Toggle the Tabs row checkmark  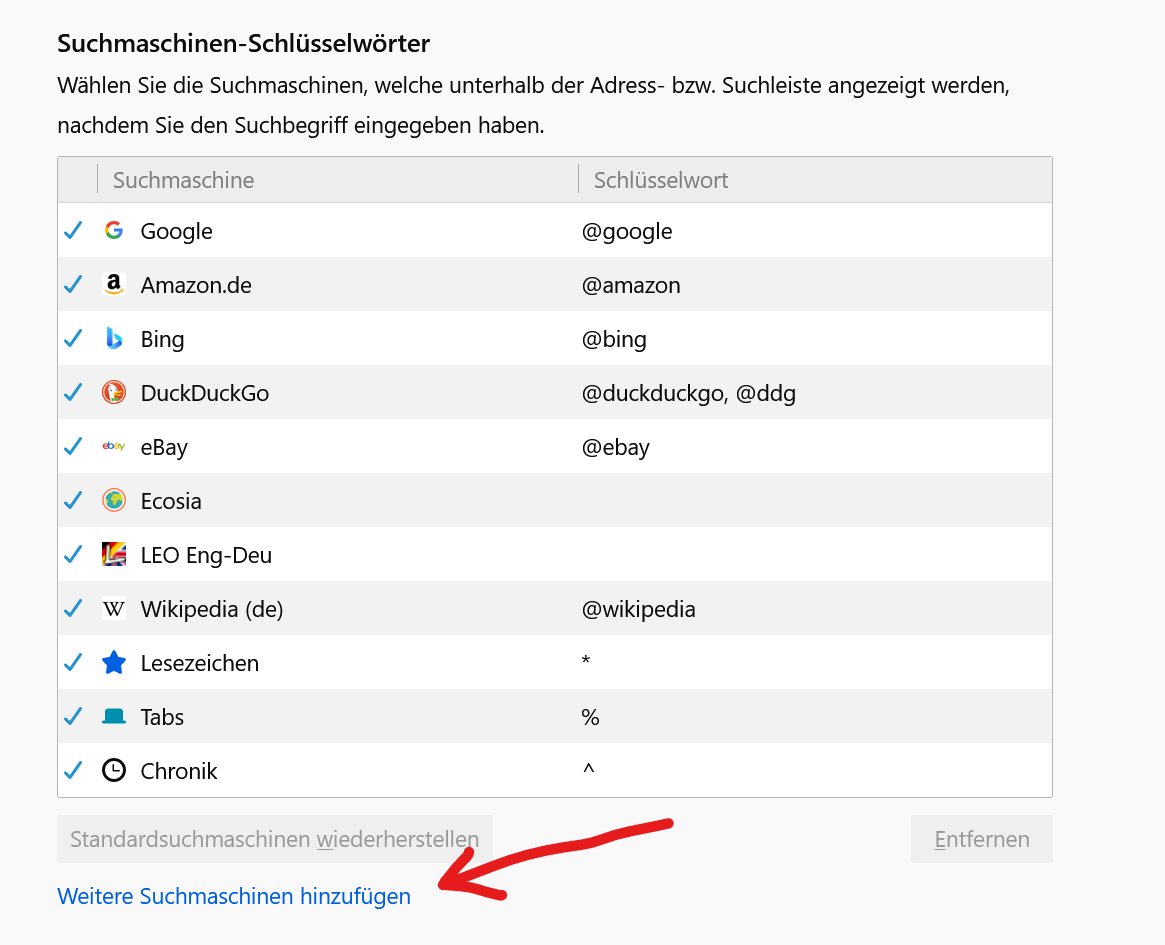click(x=73, y=717)
